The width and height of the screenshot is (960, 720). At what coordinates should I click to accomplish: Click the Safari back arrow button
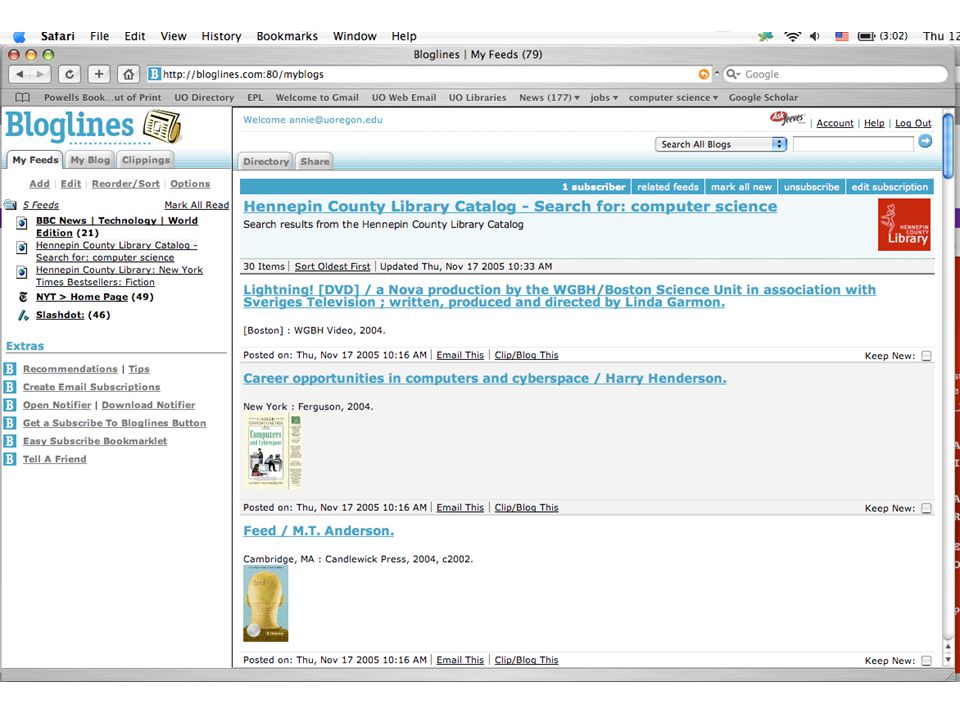[x=20, y=74]
